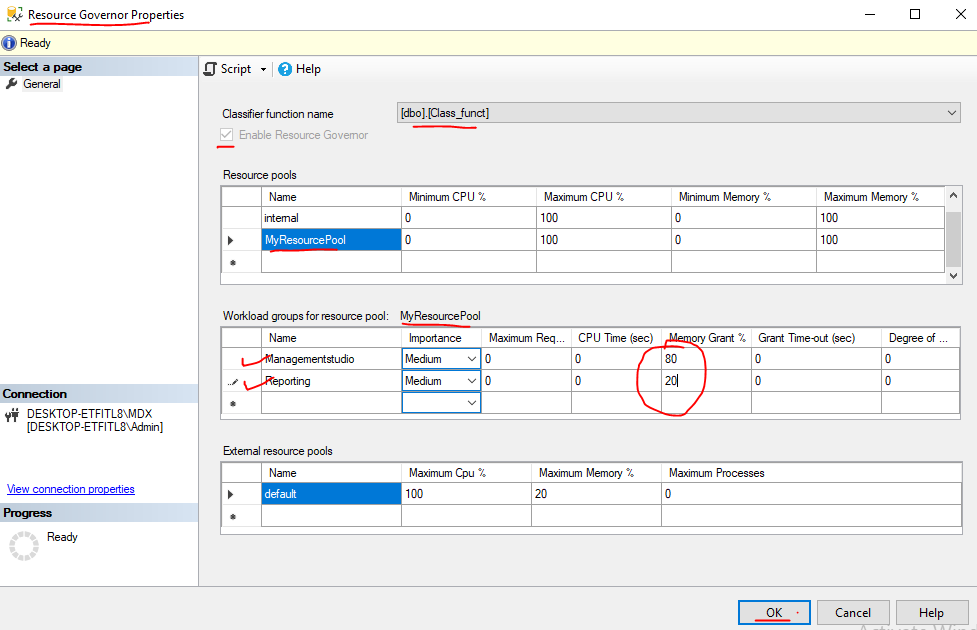Select the MyResourcePool row arrow
977x630 pixels.
pyautogui.click(x=231, y=240)
